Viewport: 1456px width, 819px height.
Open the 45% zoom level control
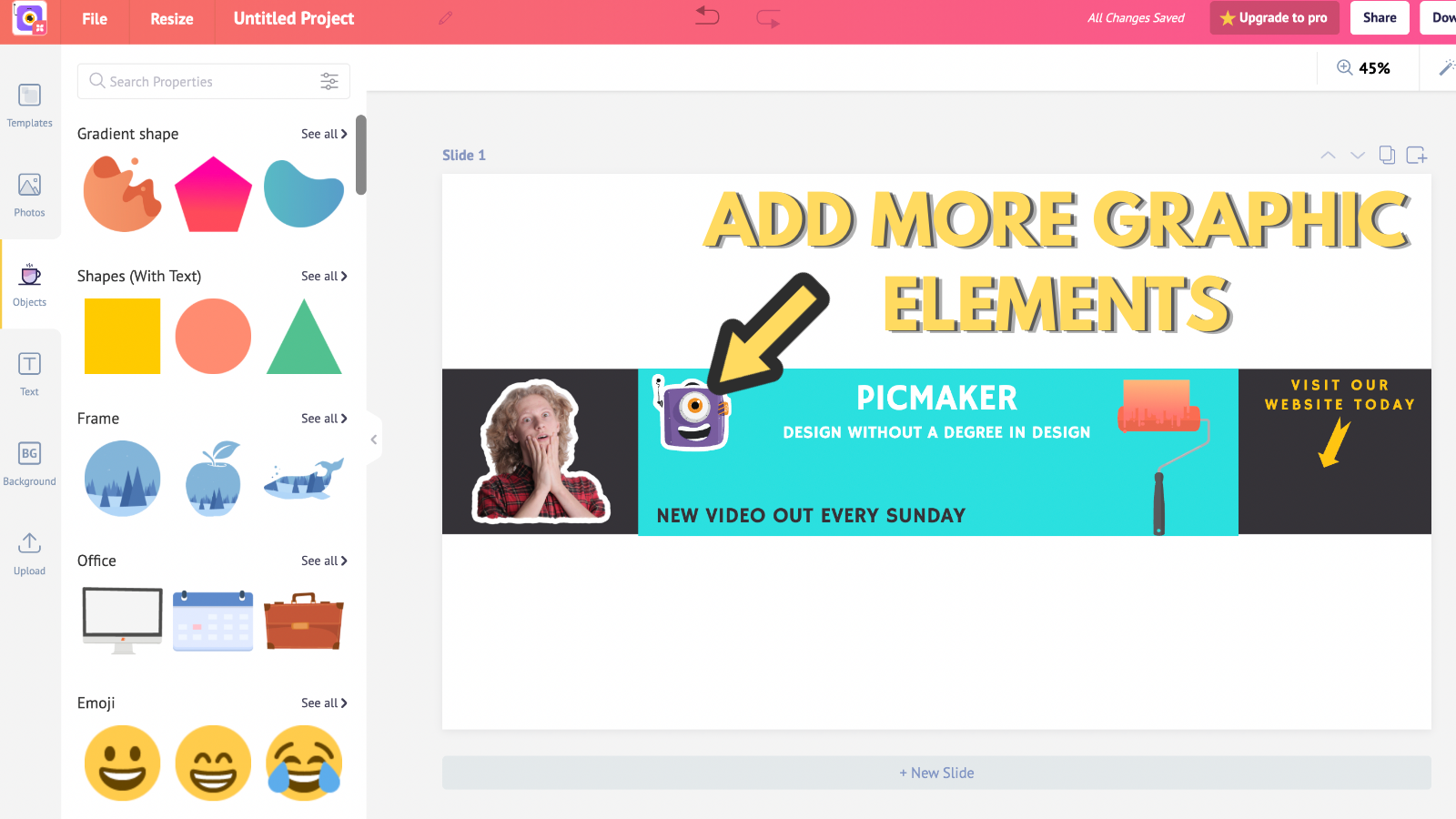[x=1374, y=68]
